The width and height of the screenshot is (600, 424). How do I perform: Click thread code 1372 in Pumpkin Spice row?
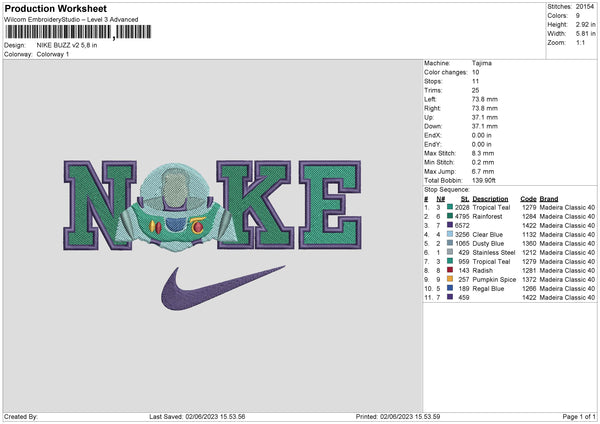pyautogui.click(x=529, y=279)
